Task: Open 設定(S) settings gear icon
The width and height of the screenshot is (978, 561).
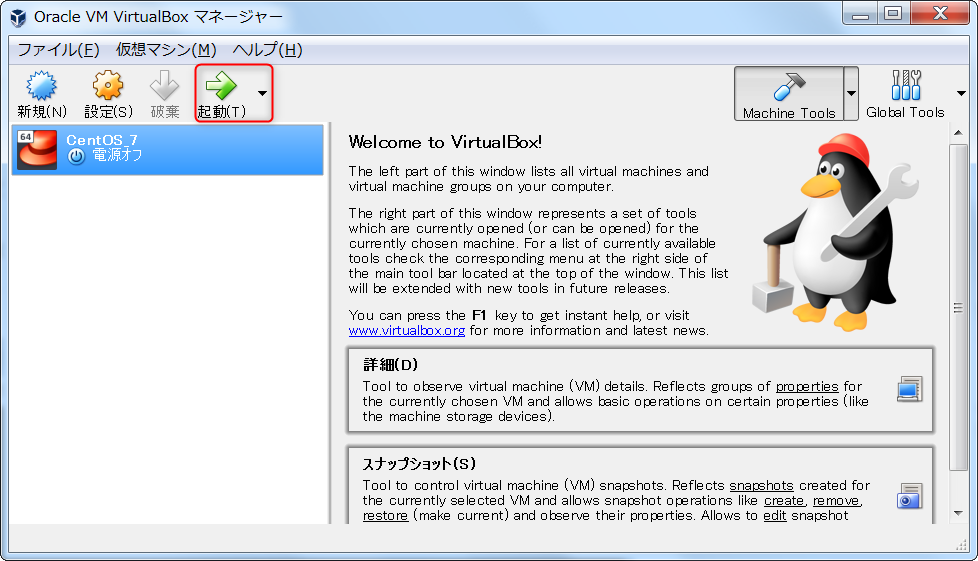Action: [108, 85]
